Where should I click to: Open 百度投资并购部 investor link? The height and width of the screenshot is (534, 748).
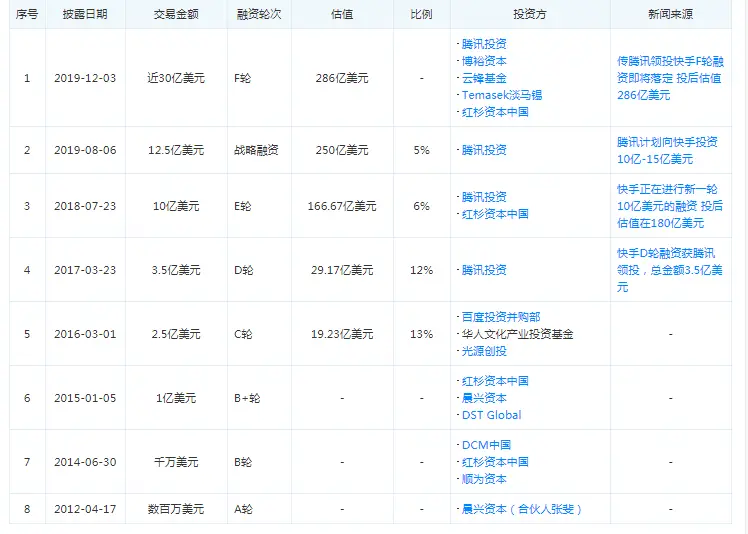coord(500,317)
